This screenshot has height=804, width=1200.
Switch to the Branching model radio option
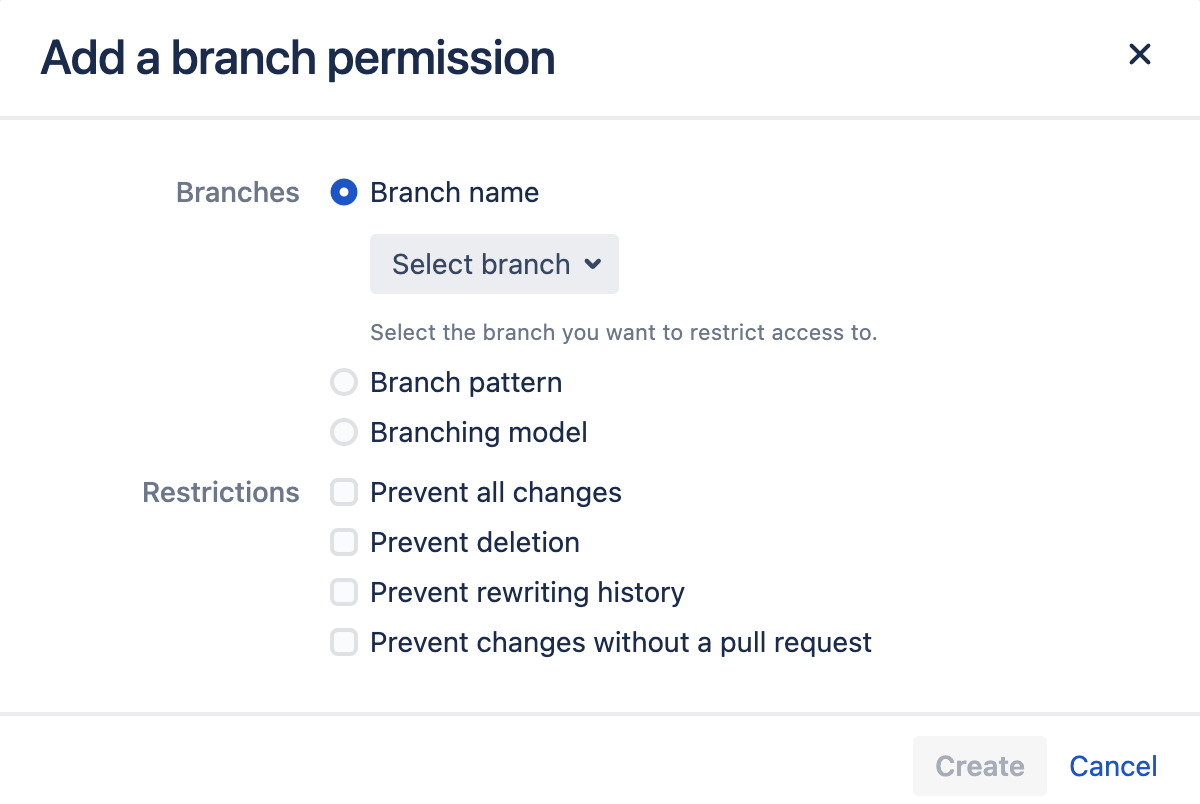coord(344,432)
